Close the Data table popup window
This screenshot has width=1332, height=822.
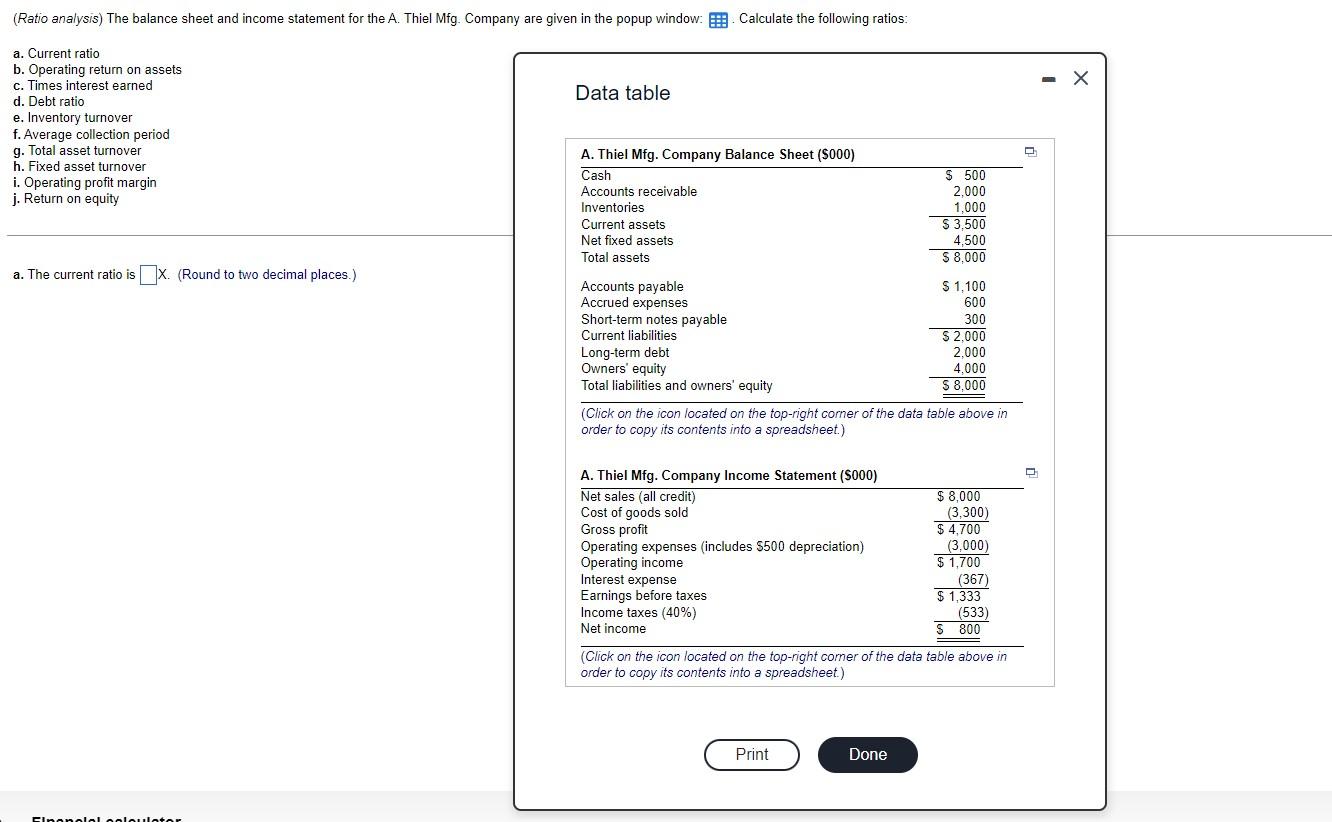pos(1079,77)
